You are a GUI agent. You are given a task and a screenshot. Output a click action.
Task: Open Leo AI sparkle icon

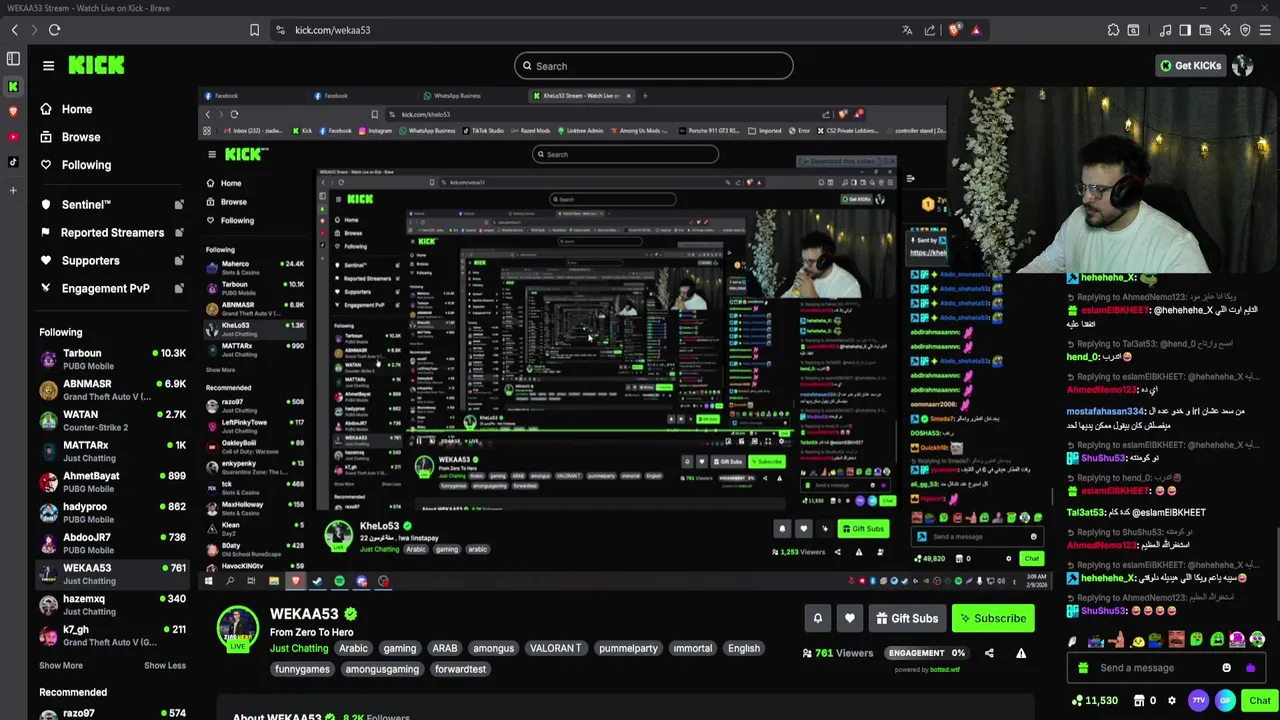click(x=1225, y=30)
